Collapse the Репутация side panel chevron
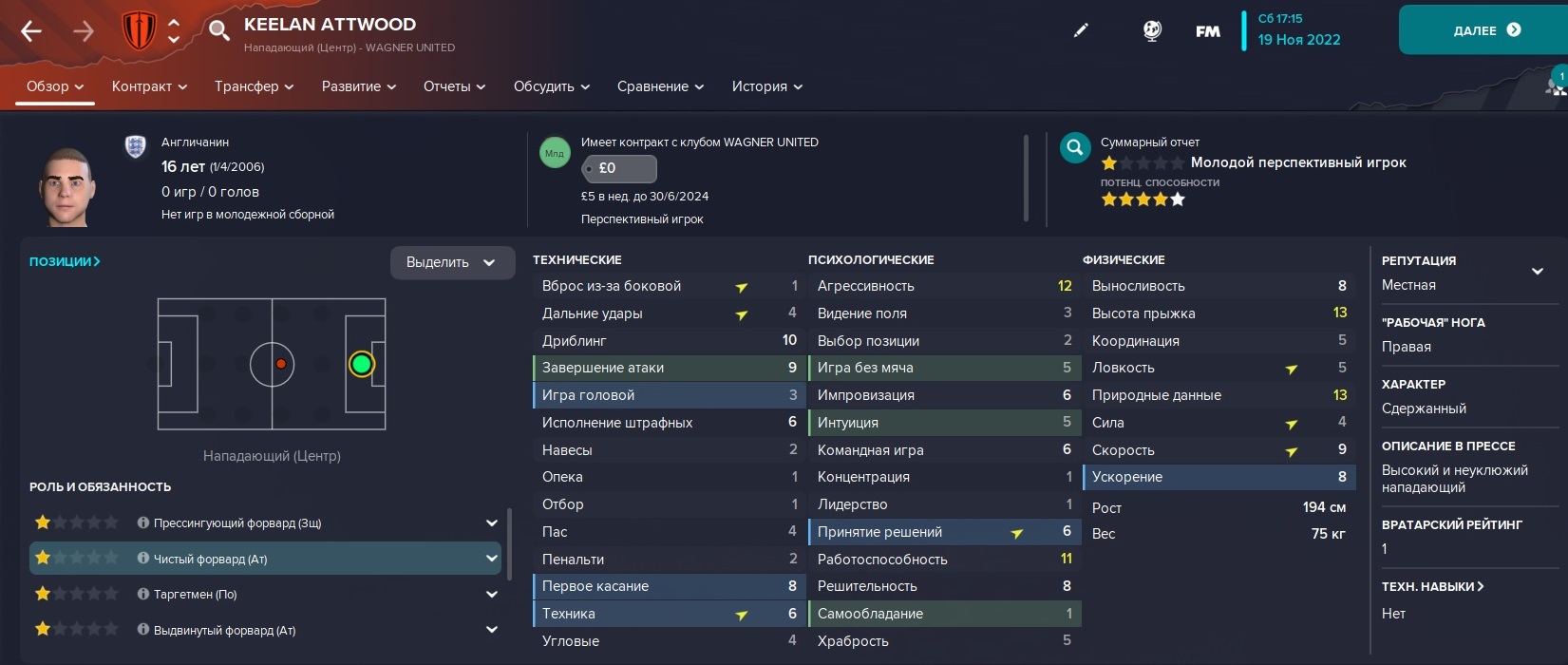 pos(1538,272)
